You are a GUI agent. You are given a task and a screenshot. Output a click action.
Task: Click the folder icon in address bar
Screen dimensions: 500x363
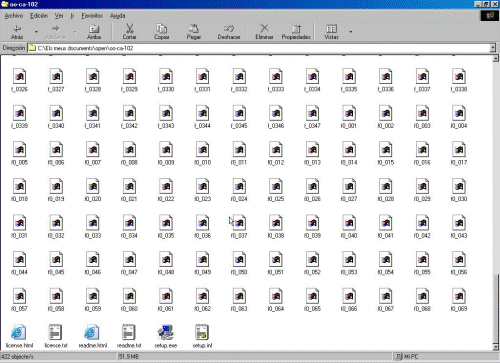pos(32,48)
